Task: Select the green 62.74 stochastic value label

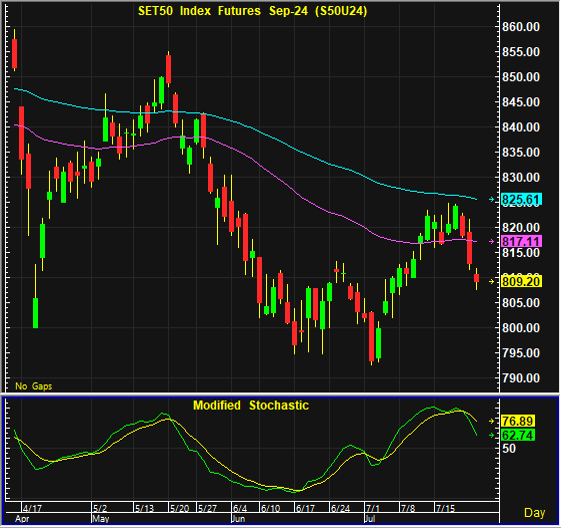Action: 518,435
